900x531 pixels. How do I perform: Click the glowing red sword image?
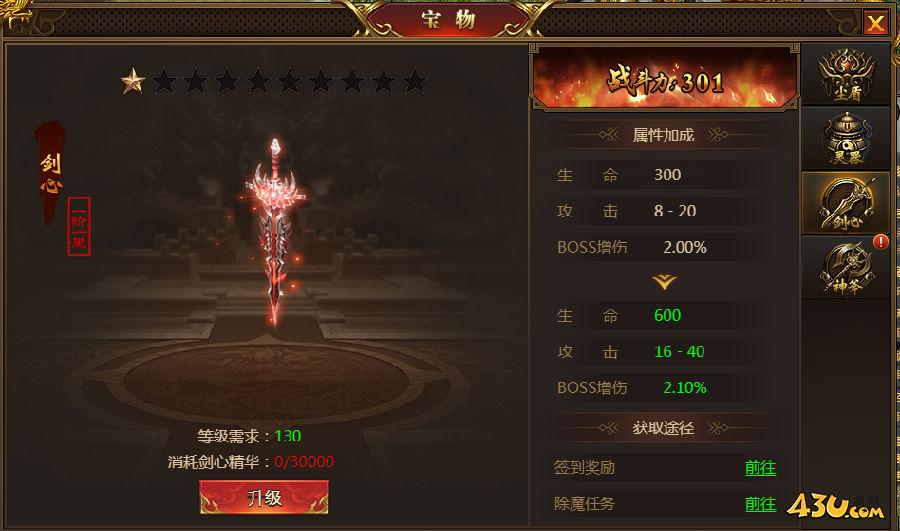tap(276, 231)
